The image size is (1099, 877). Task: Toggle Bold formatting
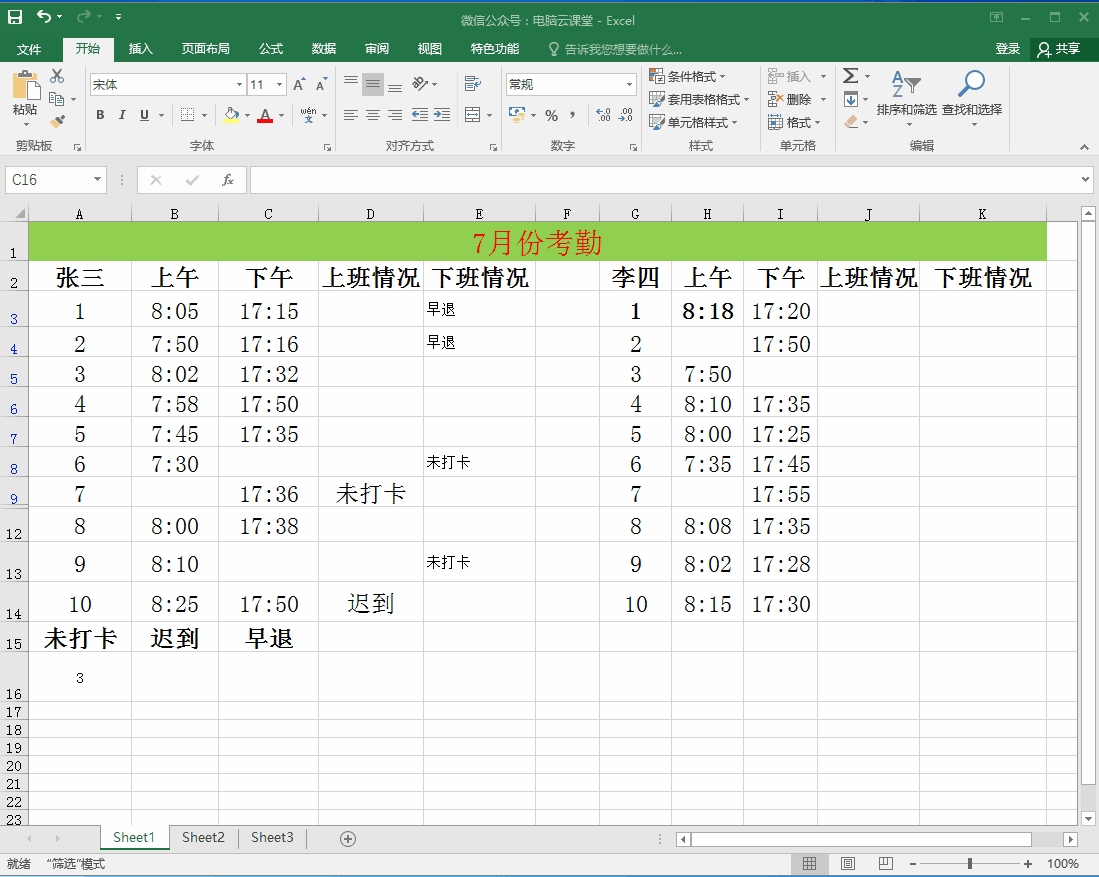[100, 115]
